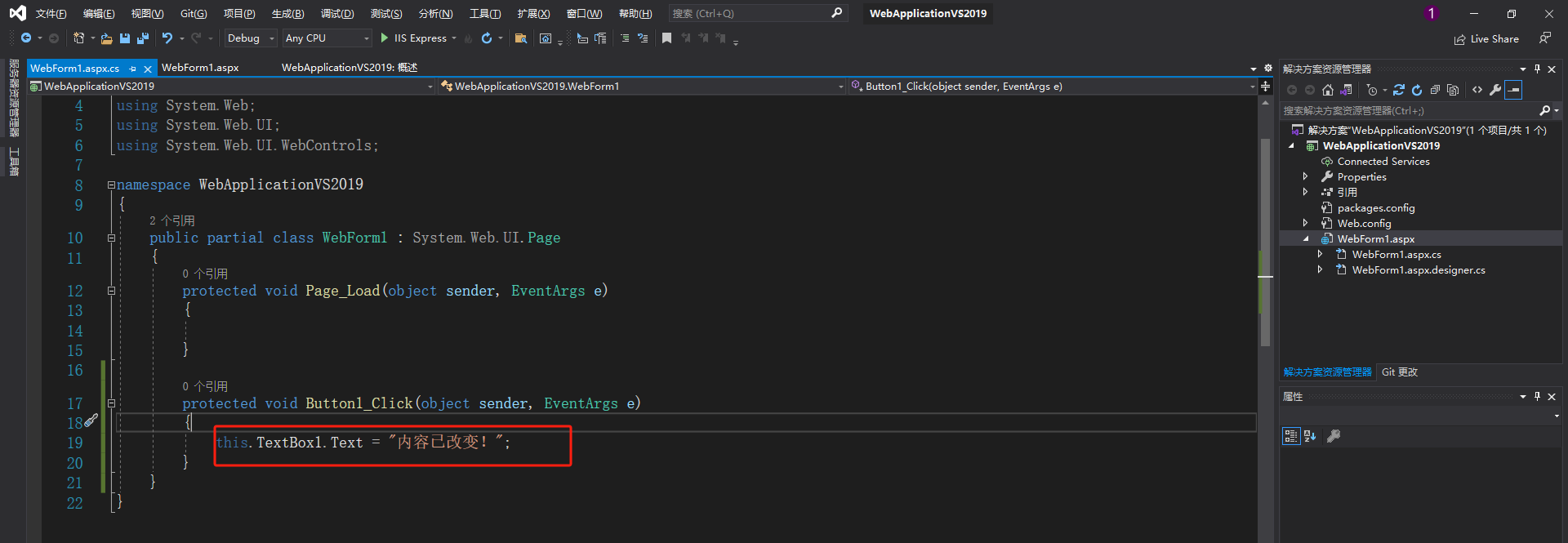Screen dimensions: 1568x543
Task: Click the Live Share button
Action: pyautogui.click(x=1486, y=39)
